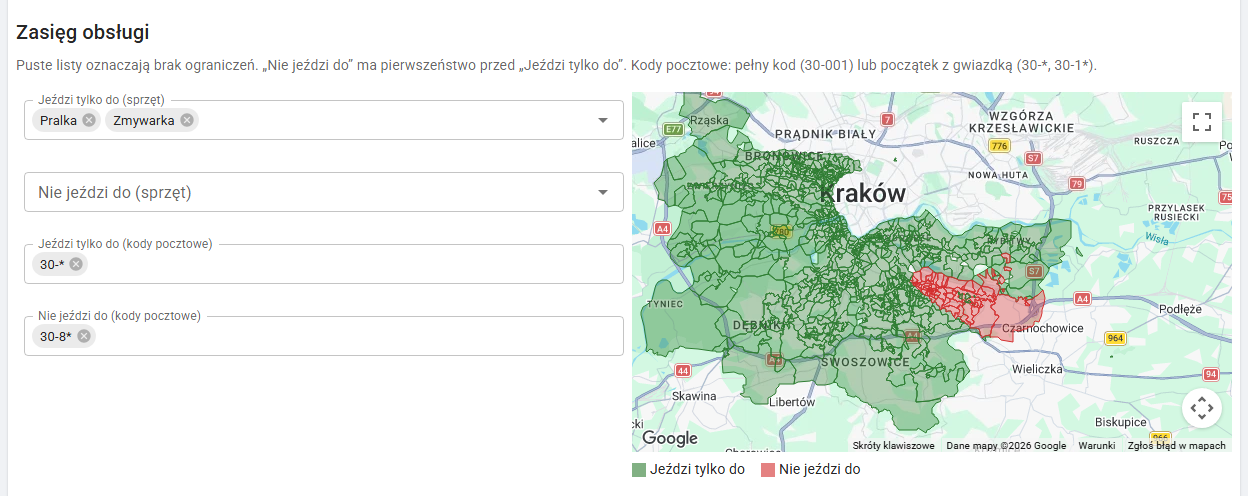The height and width of the screenshot is (496, 1248).
Task: Expand the Jeździ tylko do (sprzęt) dropdown
Action: 603,120
